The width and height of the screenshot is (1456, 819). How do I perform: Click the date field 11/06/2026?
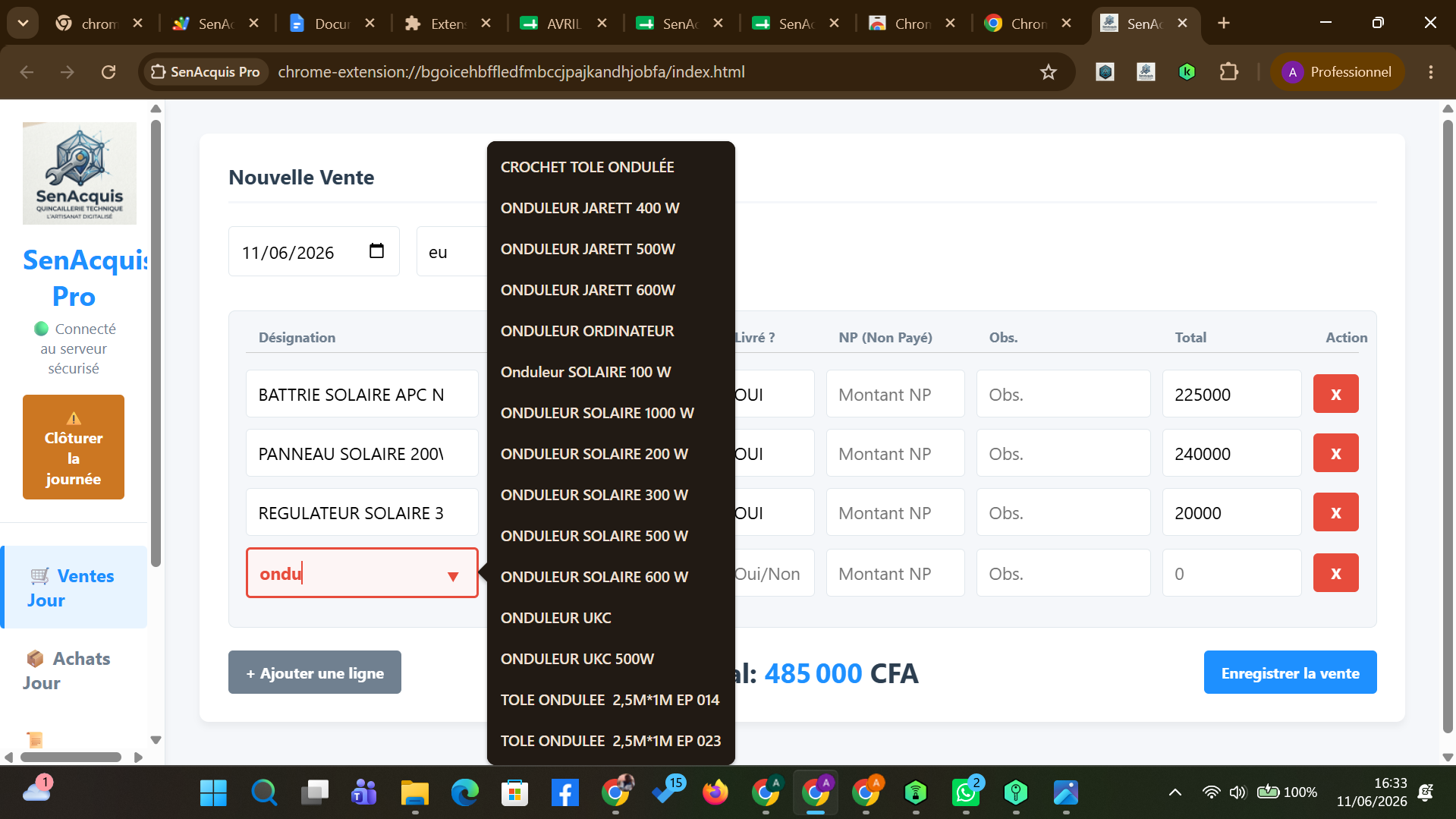click(x=313, y=251)
